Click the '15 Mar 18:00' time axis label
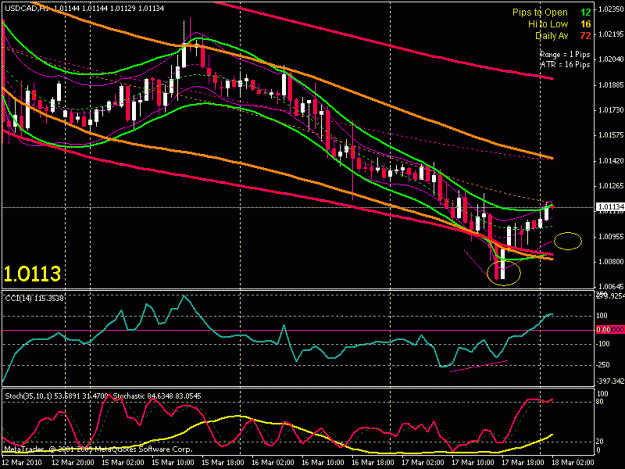 click(x=223, y=463)
